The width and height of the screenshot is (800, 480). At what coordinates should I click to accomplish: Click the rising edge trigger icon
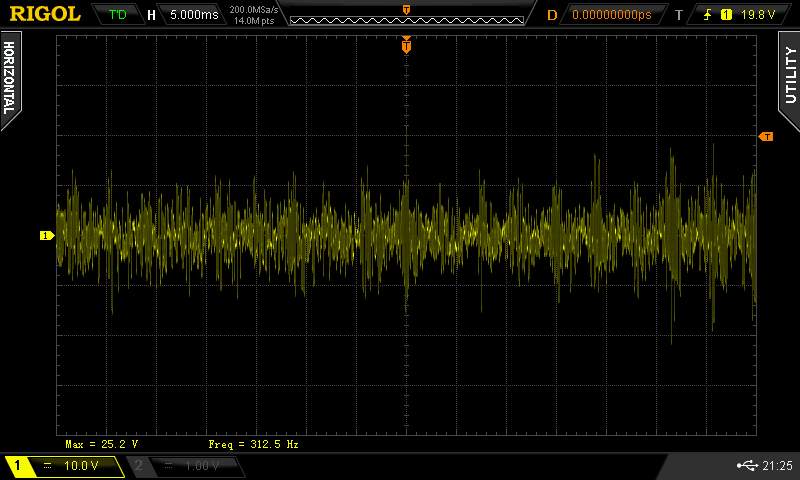pyautogui.click(x=707, y=15)
